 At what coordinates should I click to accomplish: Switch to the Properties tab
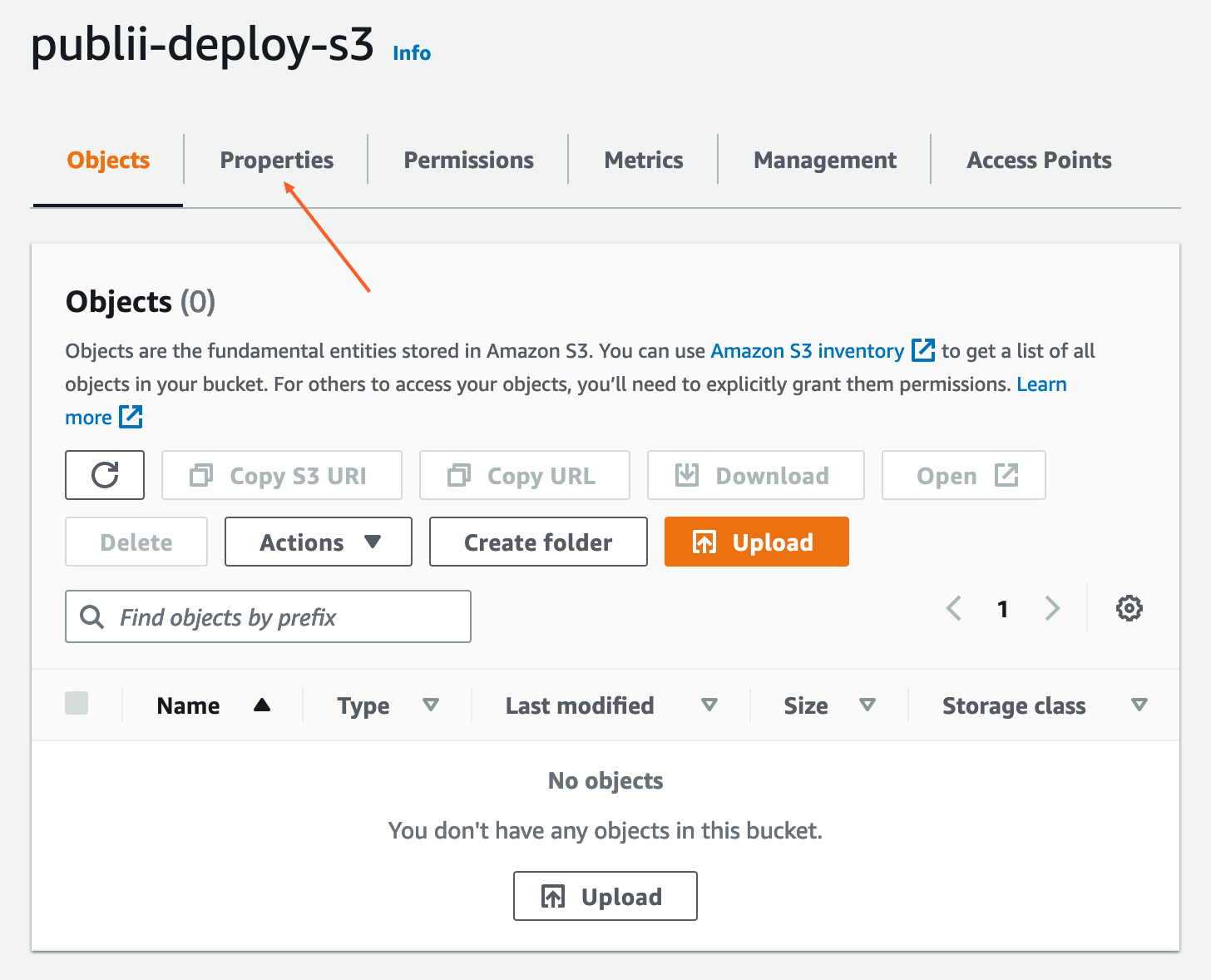(x=276, y=160)
